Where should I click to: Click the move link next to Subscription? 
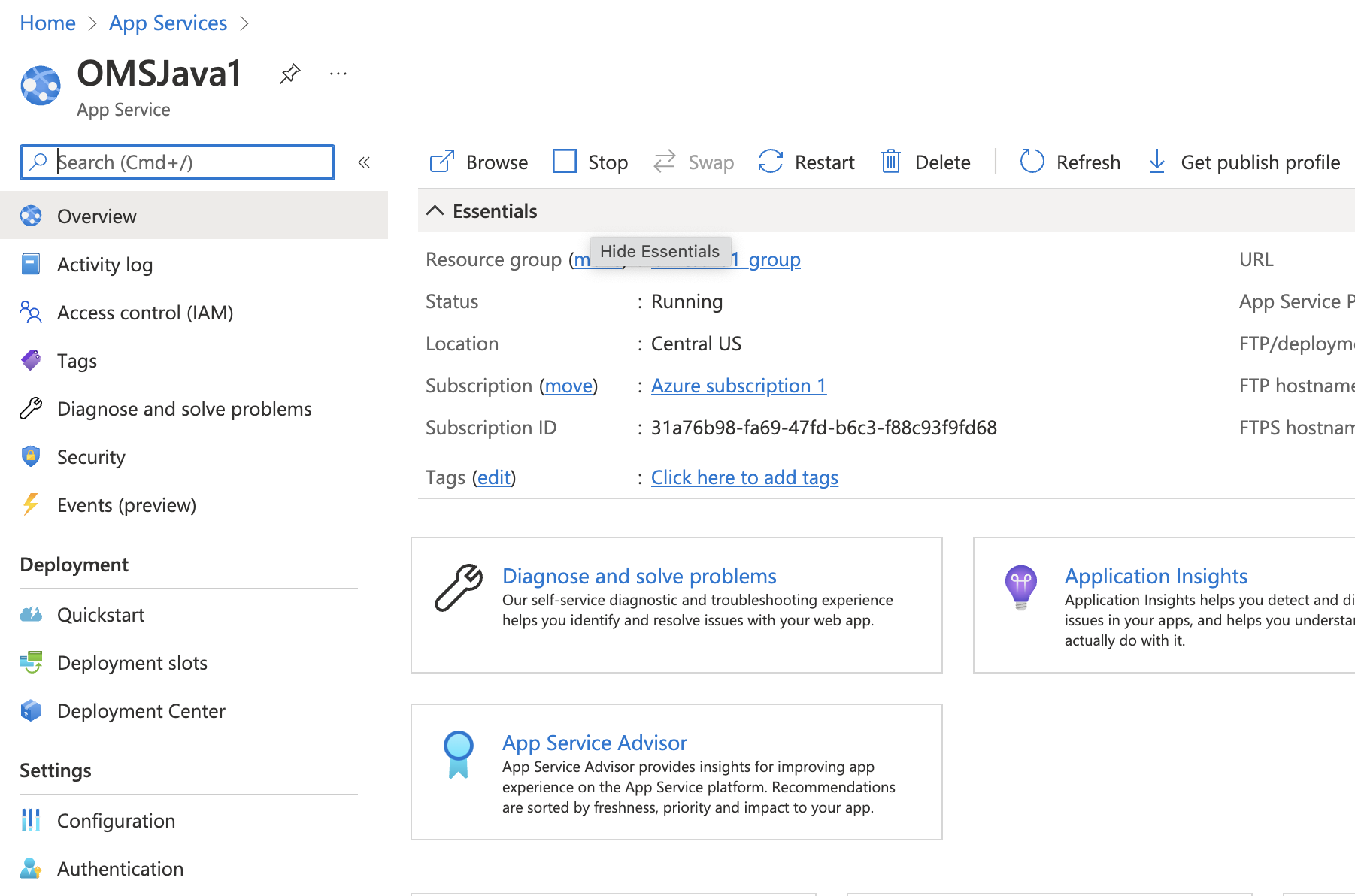(568, 386)
